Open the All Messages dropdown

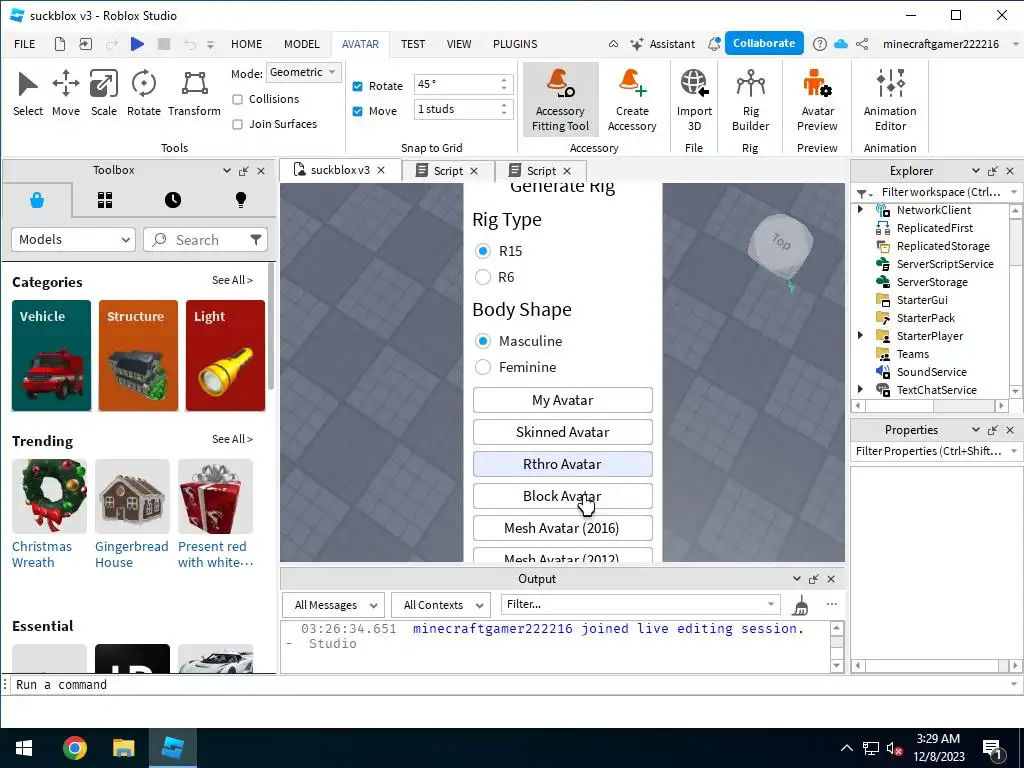point(333,605)
